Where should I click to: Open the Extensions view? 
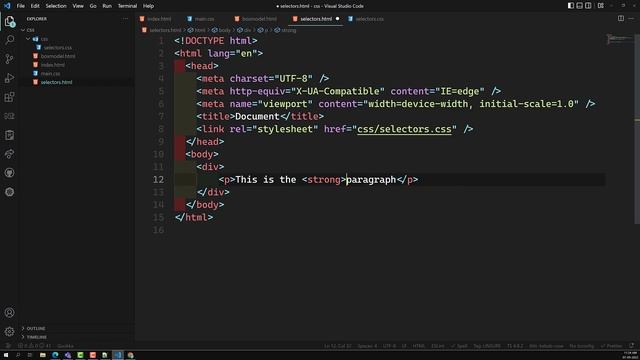pos(9,97)
